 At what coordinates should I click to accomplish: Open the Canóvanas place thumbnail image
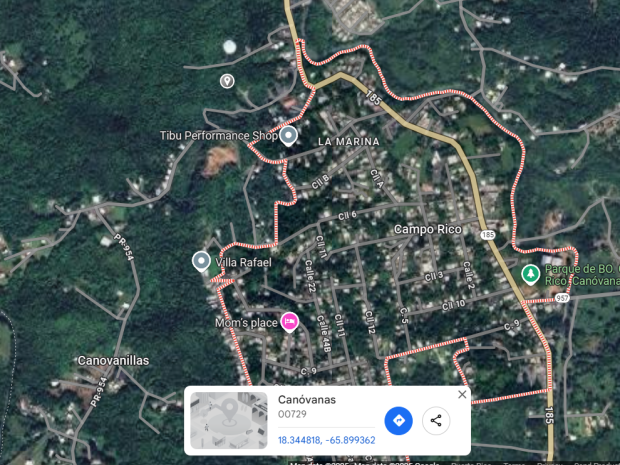pos(229,420)
